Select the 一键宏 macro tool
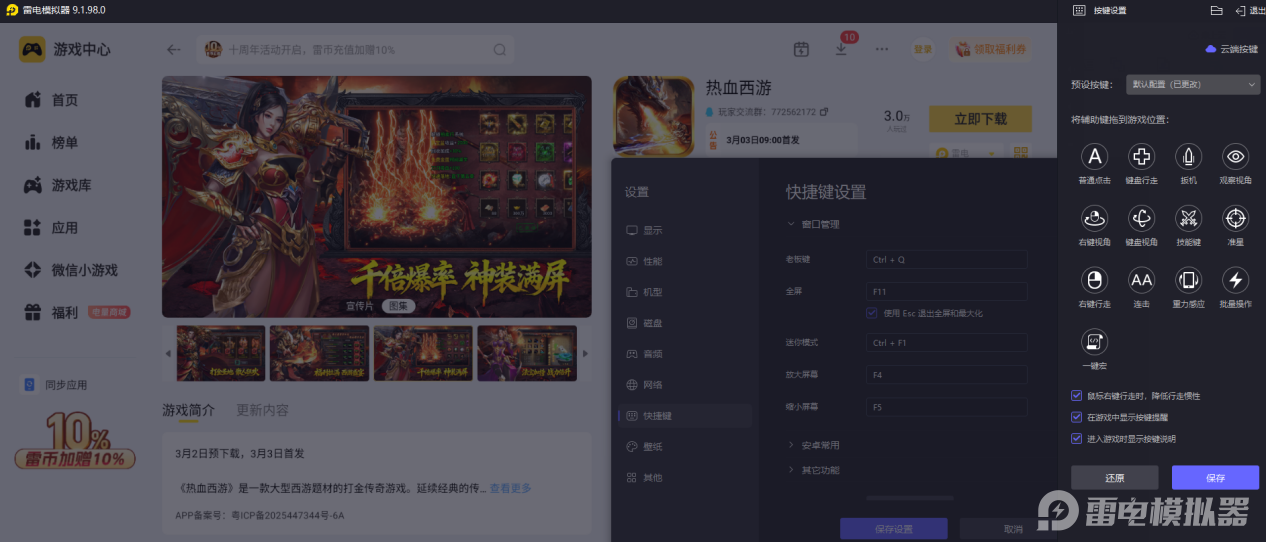Image resolution: width=1266 pixels, height=542 pixels. point(1095,342)
